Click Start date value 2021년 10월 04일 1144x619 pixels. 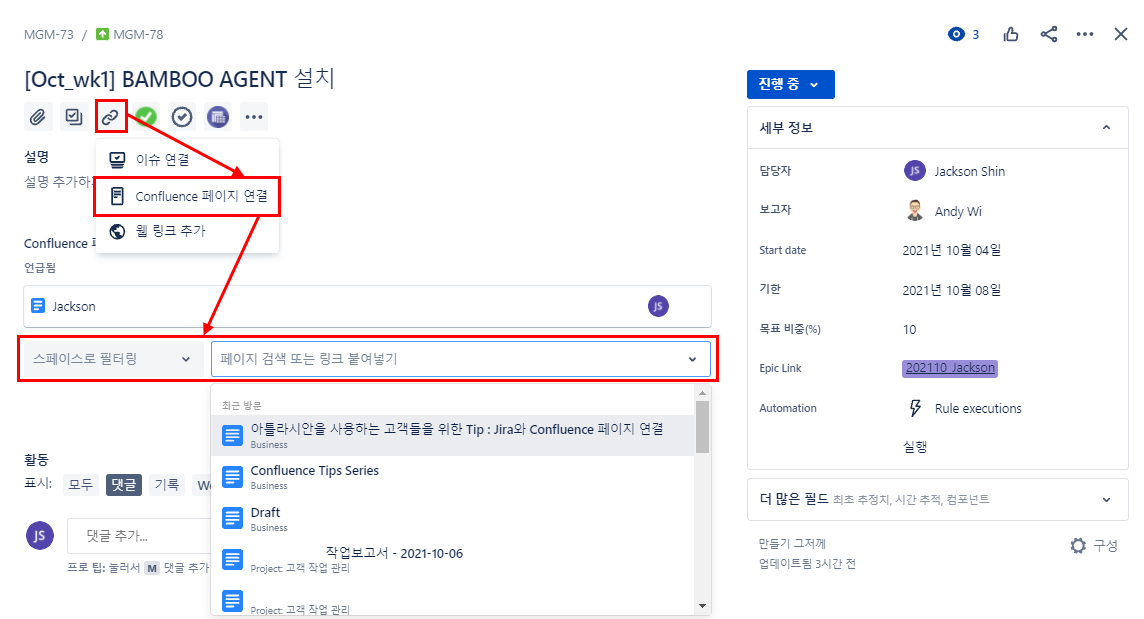tap(951, 250)
